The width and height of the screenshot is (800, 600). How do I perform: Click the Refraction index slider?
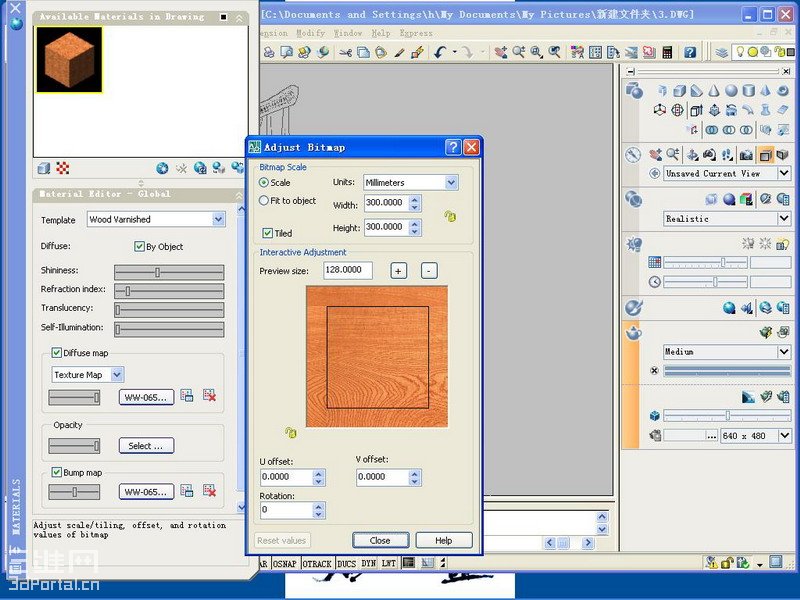169,291
